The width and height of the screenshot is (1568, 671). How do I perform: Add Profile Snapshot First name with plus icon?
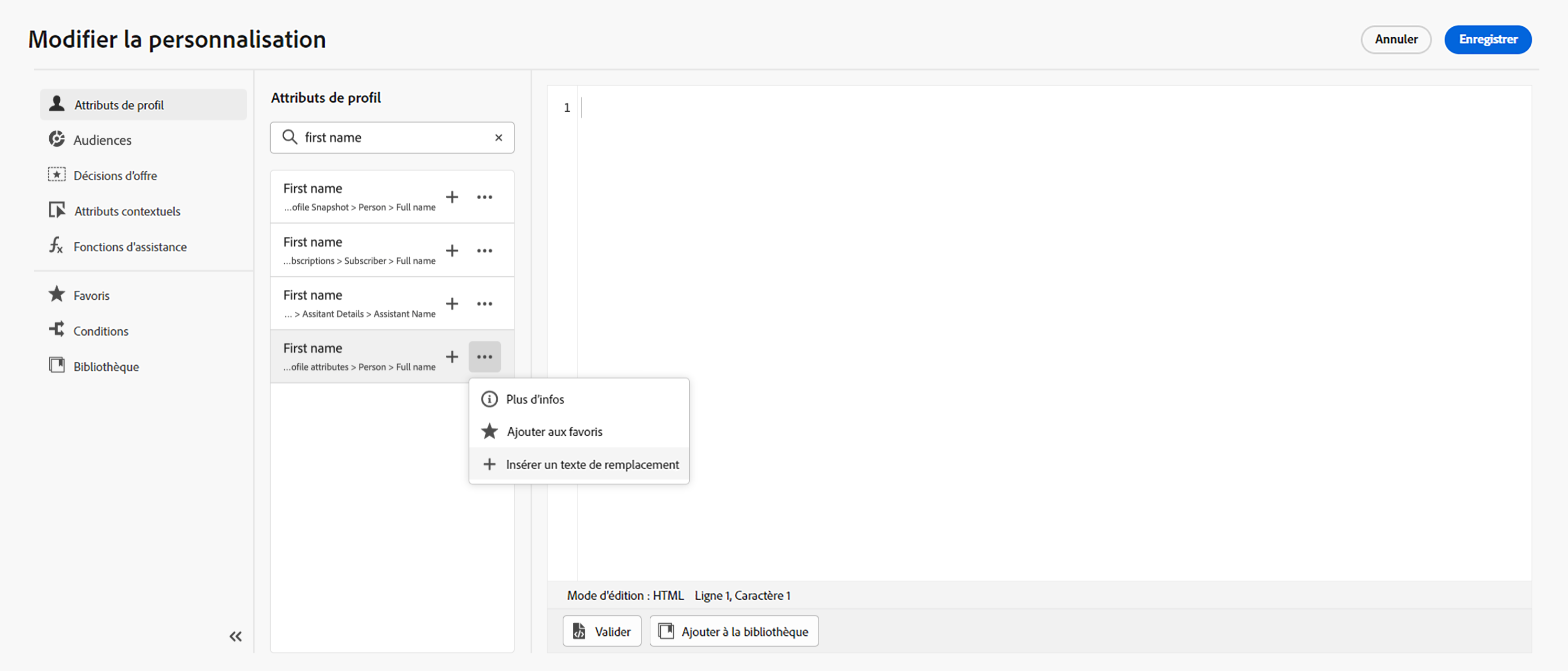click(x=452, y=197)
